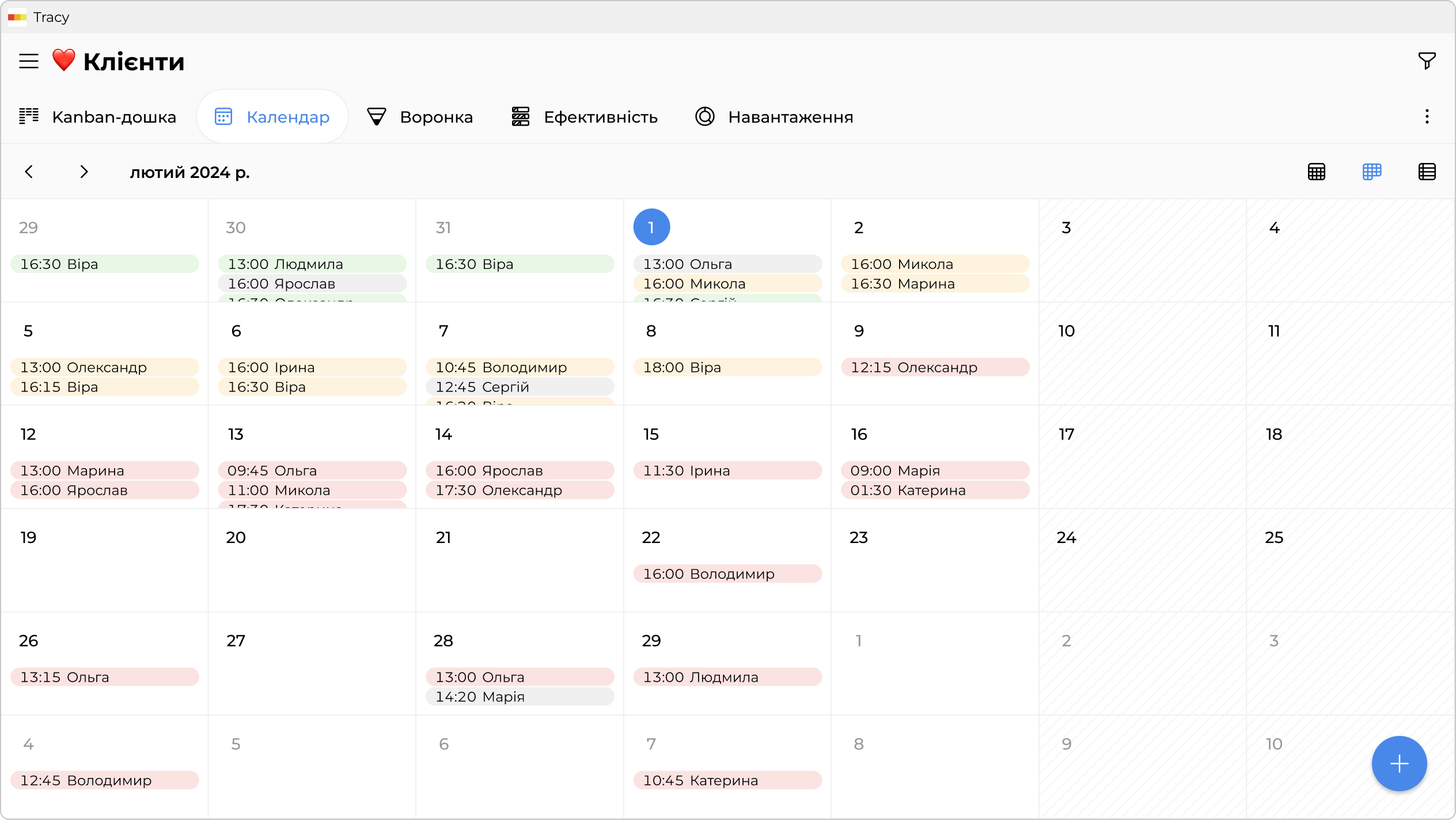Open green 13:00 Людмила event on the 30th
The image size is (1456, 820).
click(x=312, y=264)
